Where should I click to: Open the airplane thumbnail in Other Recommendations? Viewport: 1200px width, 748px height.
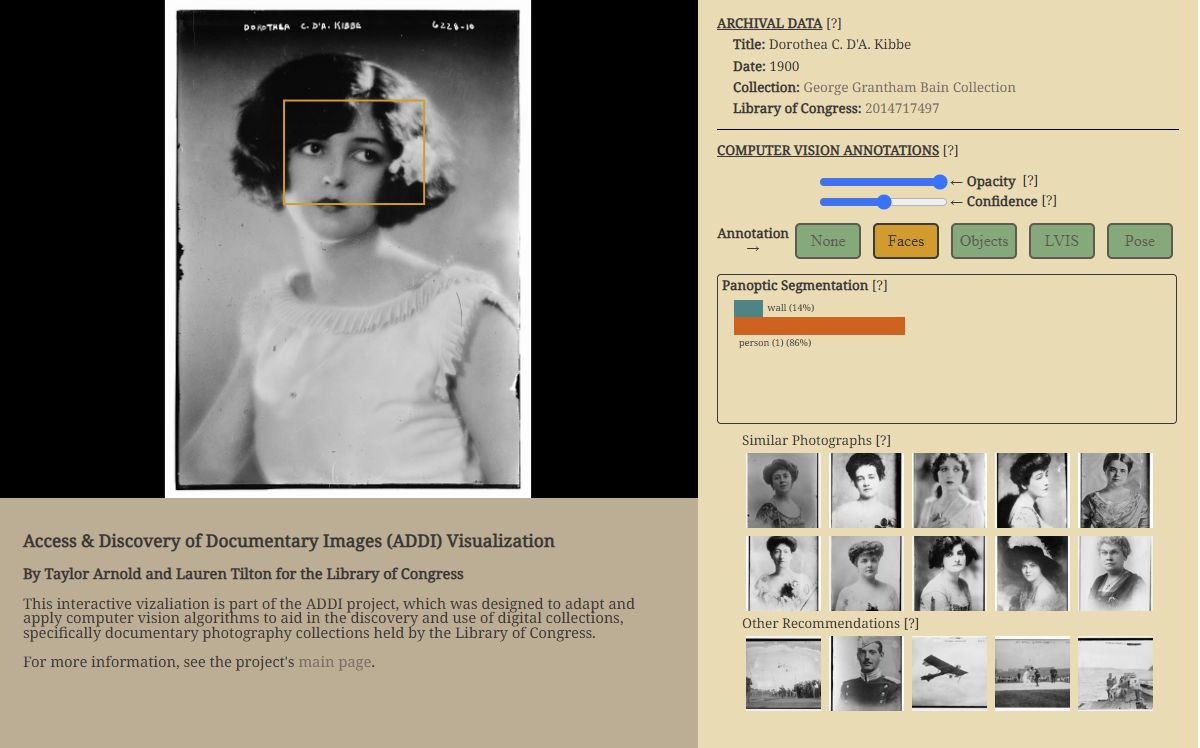[x=949, y=673]
